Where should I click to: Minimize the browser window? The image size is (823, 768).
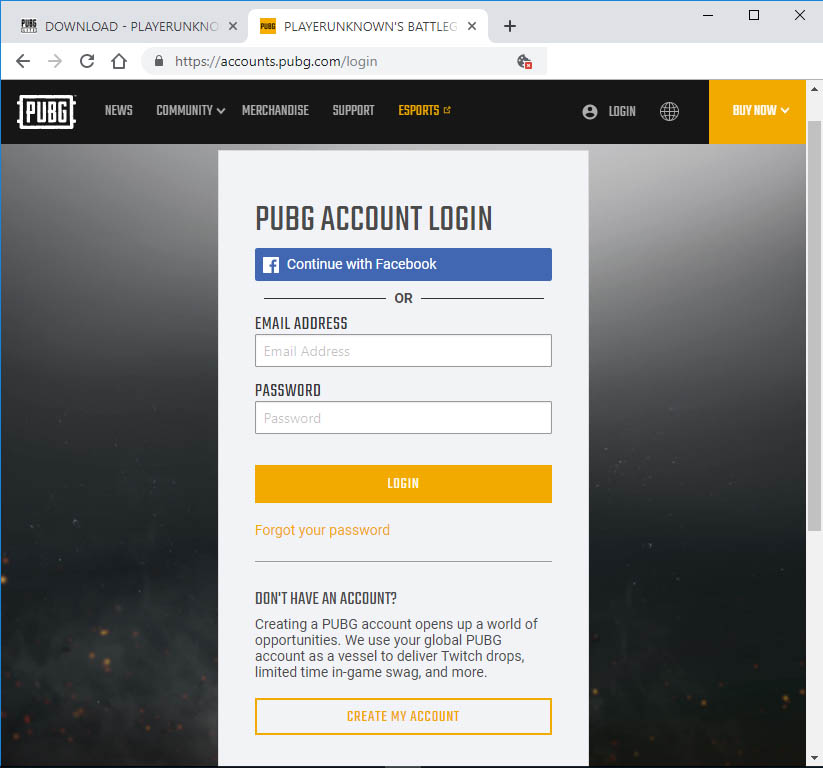point(708,15)
